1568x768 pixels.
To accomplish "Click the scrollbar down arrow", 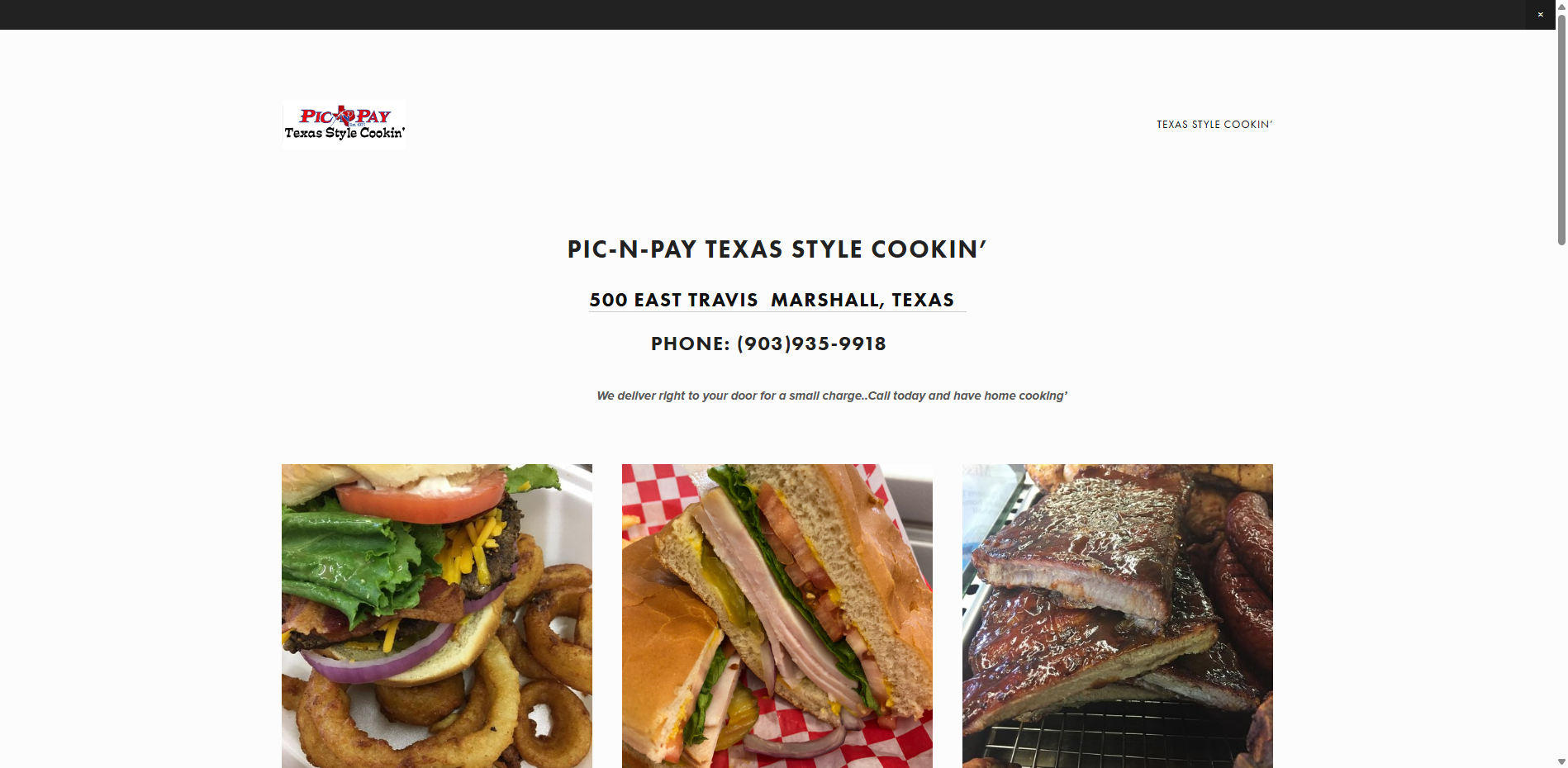I will (1561, 761).
